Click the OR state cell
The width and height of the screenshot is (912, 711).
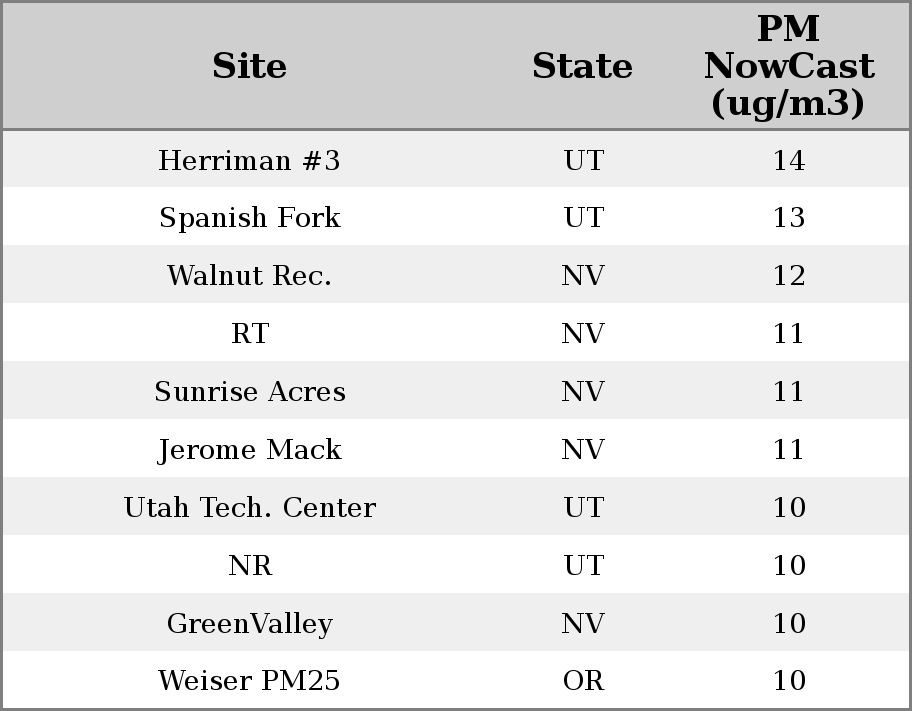[583, 681]
